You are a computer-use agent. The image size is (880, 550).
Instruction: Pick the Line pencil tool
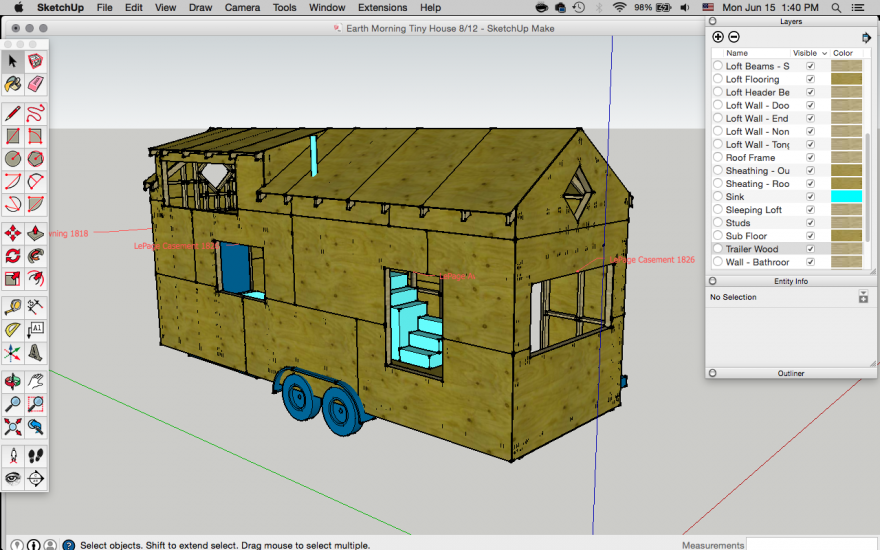coord(13,112)
